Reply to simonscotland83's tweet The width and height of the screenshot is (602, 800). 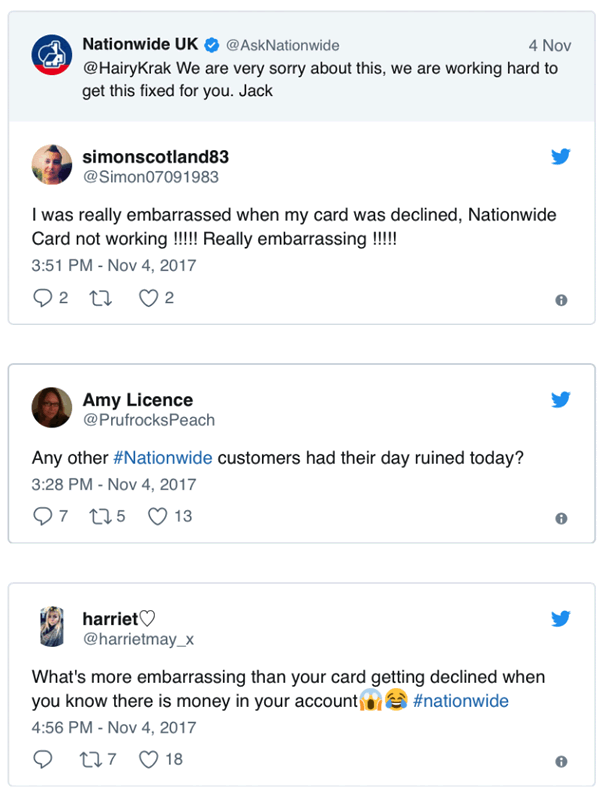[43, 298]
